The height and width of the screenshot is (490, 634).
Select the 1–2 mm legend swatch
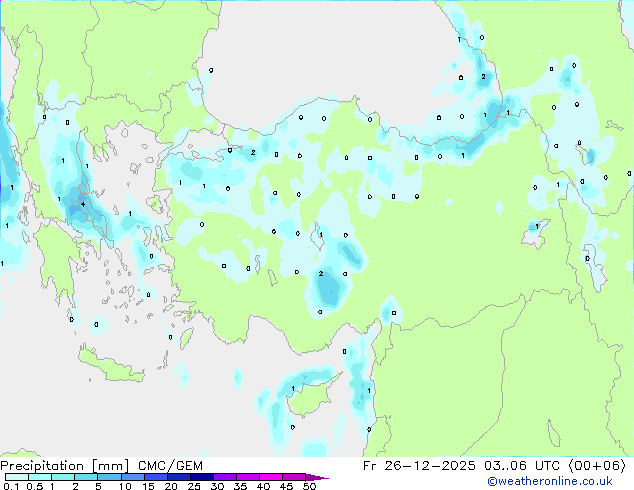pyautogui.click(x=63, y=477)
